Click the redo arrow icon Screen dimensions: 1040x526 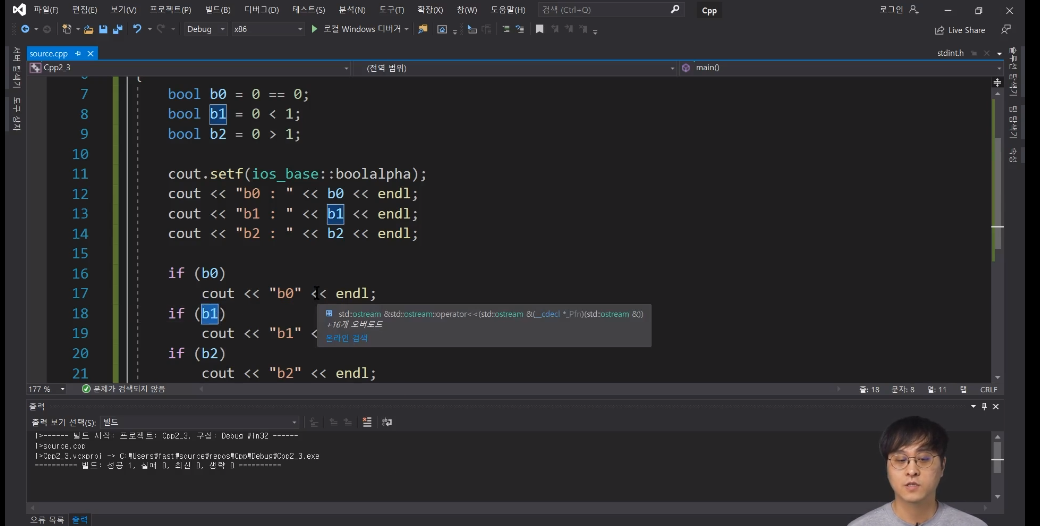(x=161, y=29)
